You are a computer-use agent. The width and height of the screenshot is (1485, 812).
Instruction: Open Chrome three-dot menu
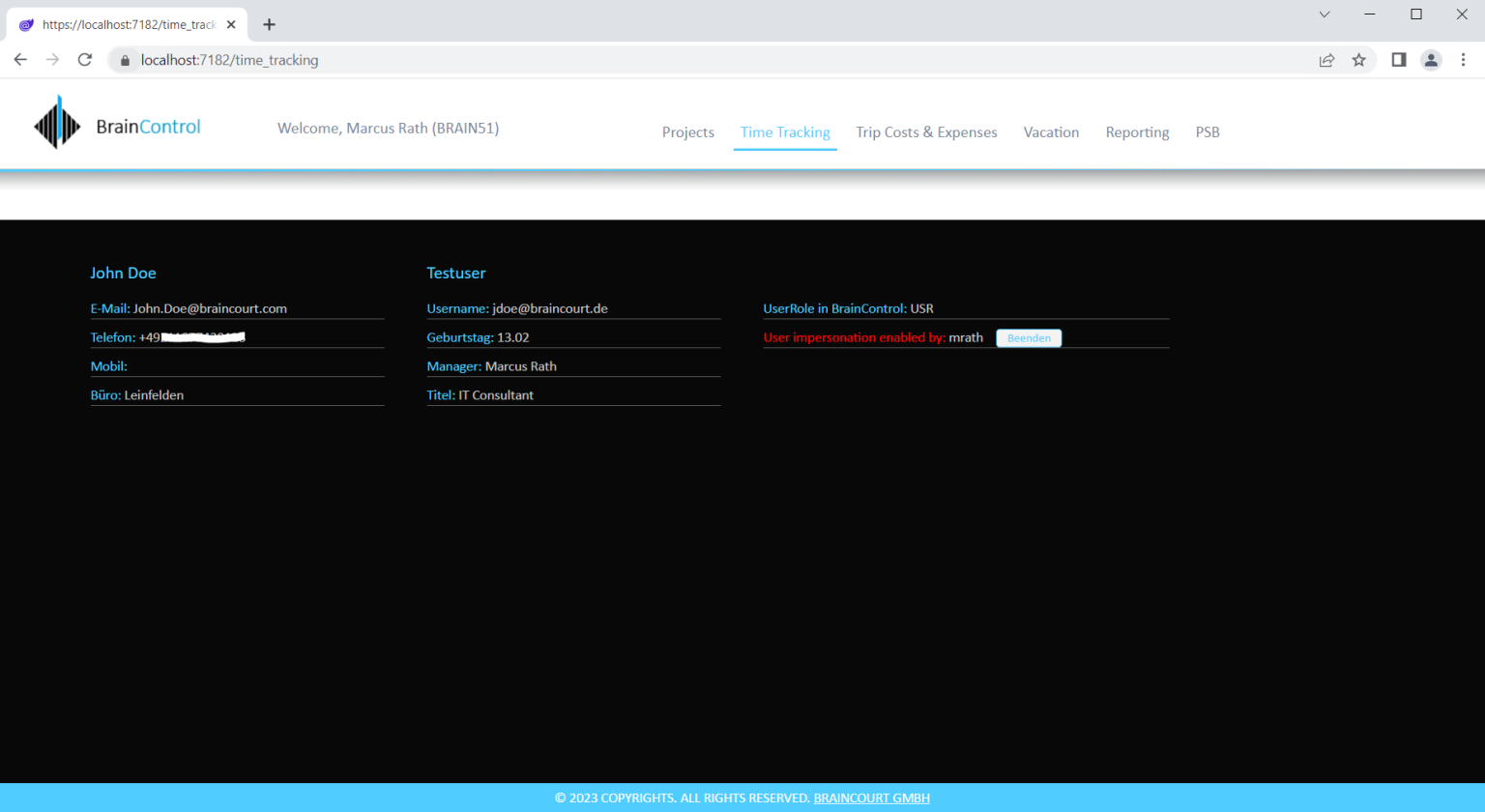tap(1463, 60)
